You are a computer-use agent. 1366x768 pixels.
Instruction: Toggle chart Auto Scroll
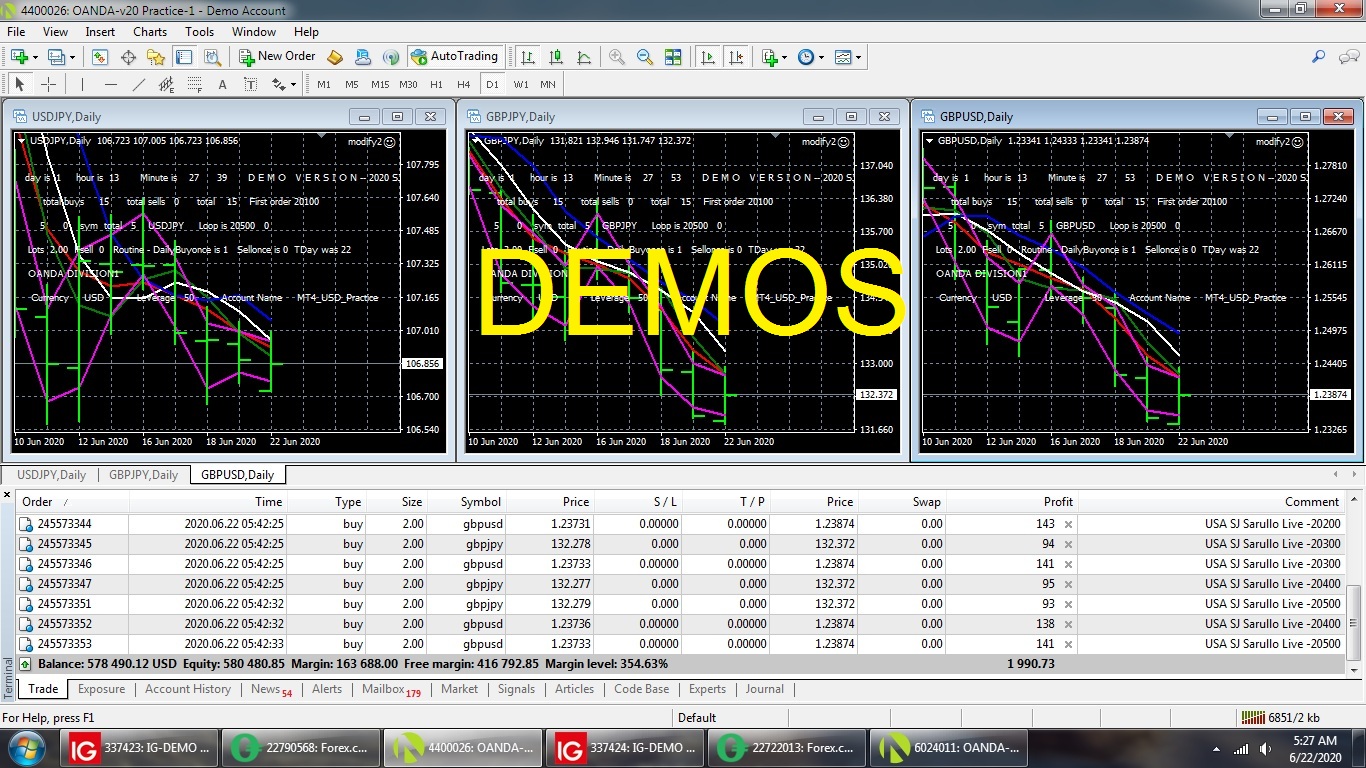point(708,57)
